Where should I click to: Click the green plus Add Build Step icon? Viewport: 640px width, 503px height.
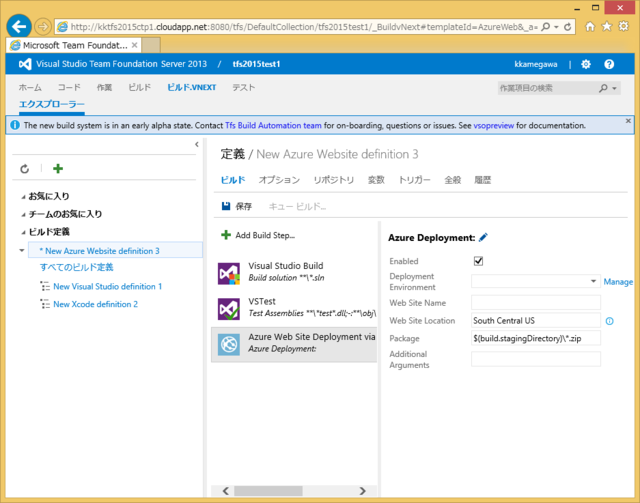click(226, 235)
